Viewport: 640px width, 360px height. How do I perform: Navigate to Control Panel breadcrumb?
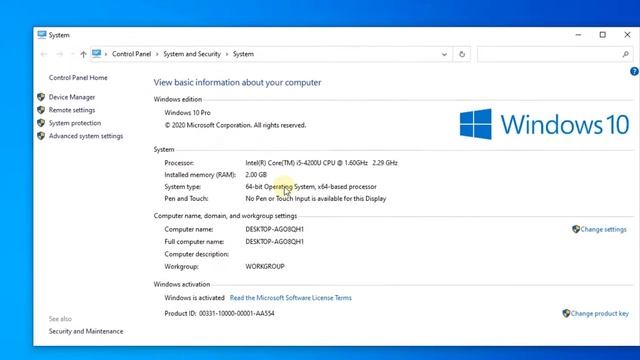pos(131,54)
